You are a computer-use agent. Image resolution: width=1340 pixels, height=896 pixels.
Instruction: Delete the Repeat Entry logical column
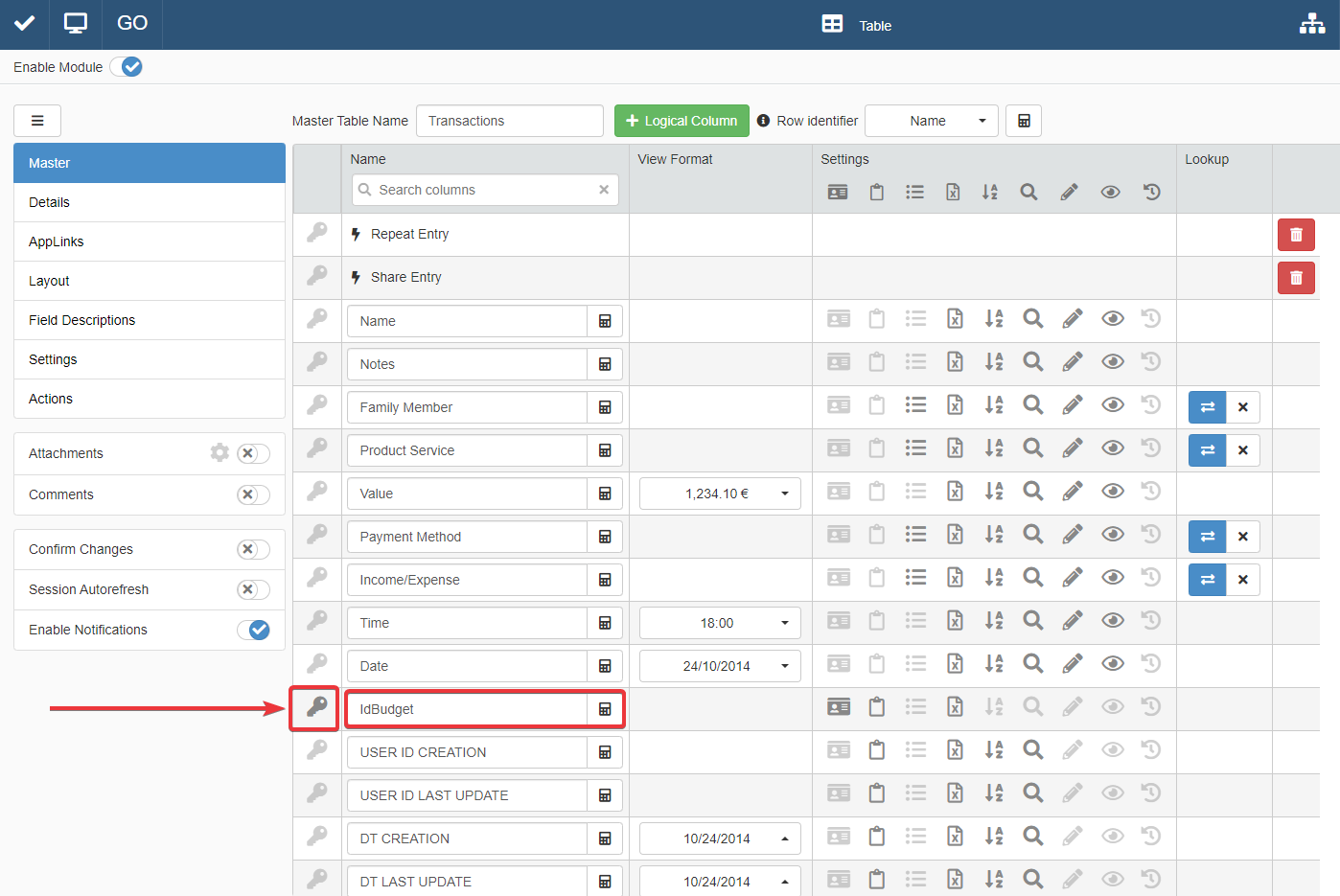pyautogui.click(x=1295, y=235)
